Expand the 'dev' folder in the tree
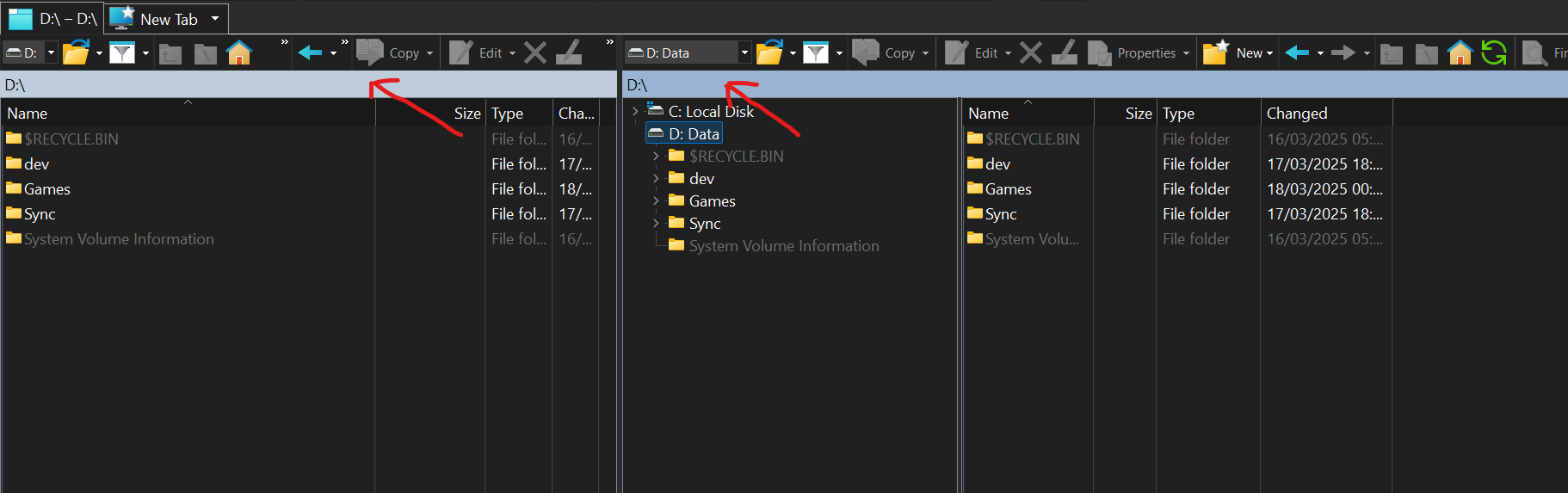This screenshot has height=493, width=1568. 656,178
